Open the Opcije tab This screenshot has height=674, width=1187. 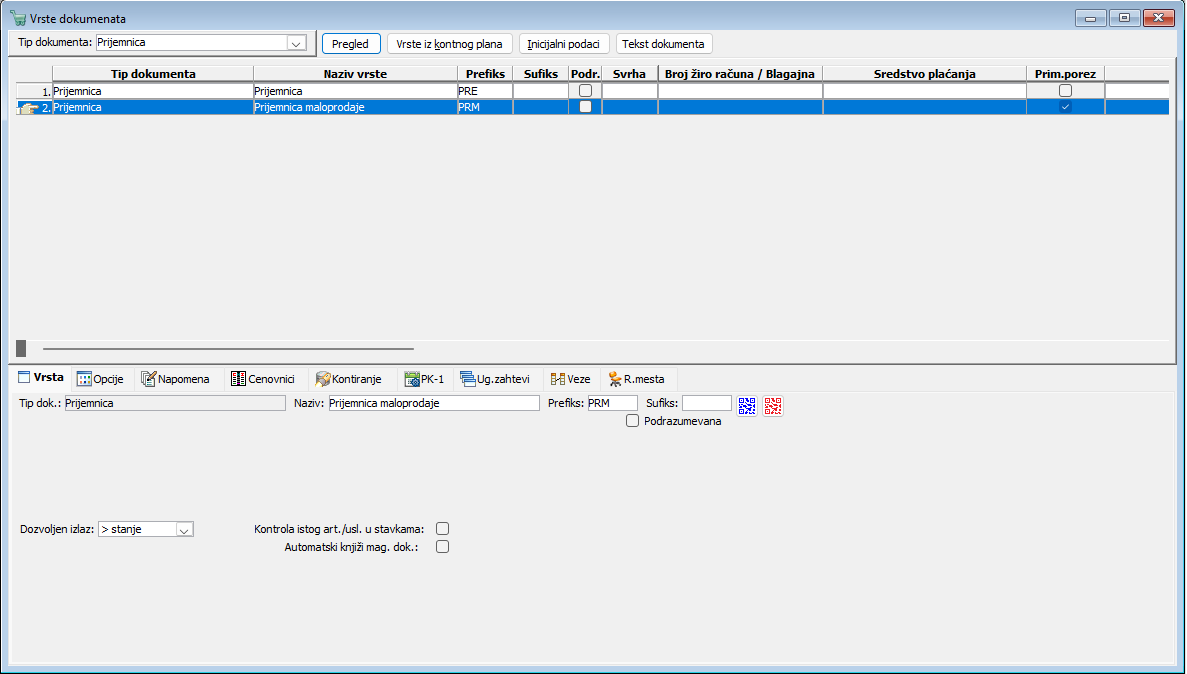100,379
